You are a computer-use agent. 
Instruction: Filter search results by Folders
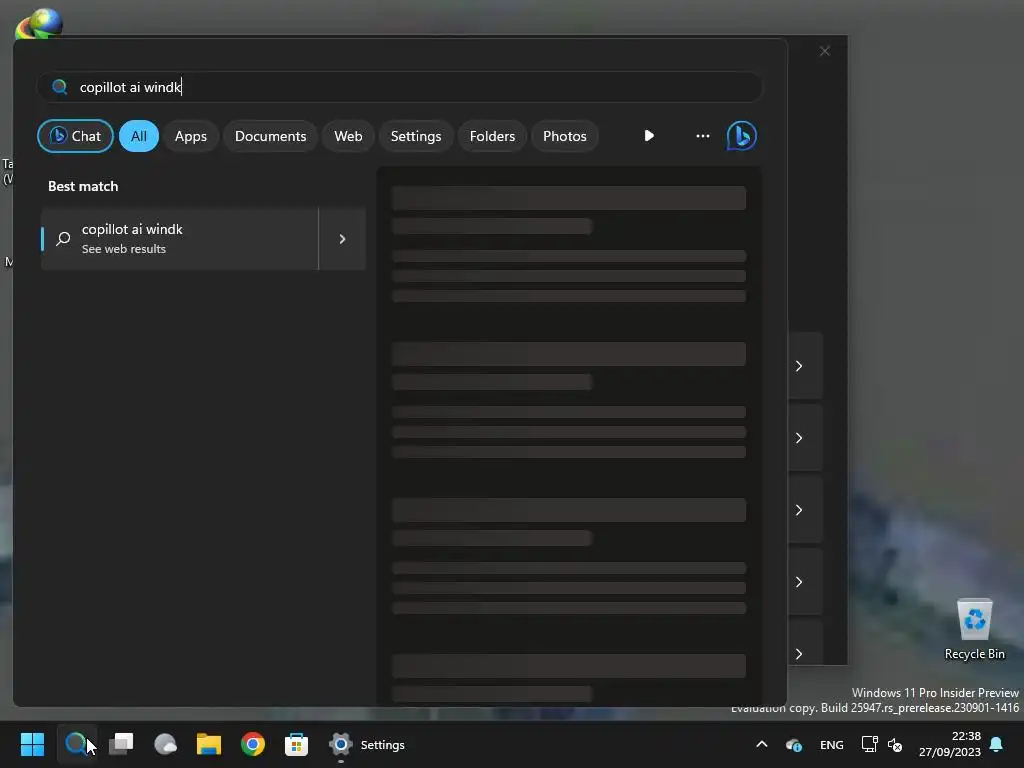(492, 136)
